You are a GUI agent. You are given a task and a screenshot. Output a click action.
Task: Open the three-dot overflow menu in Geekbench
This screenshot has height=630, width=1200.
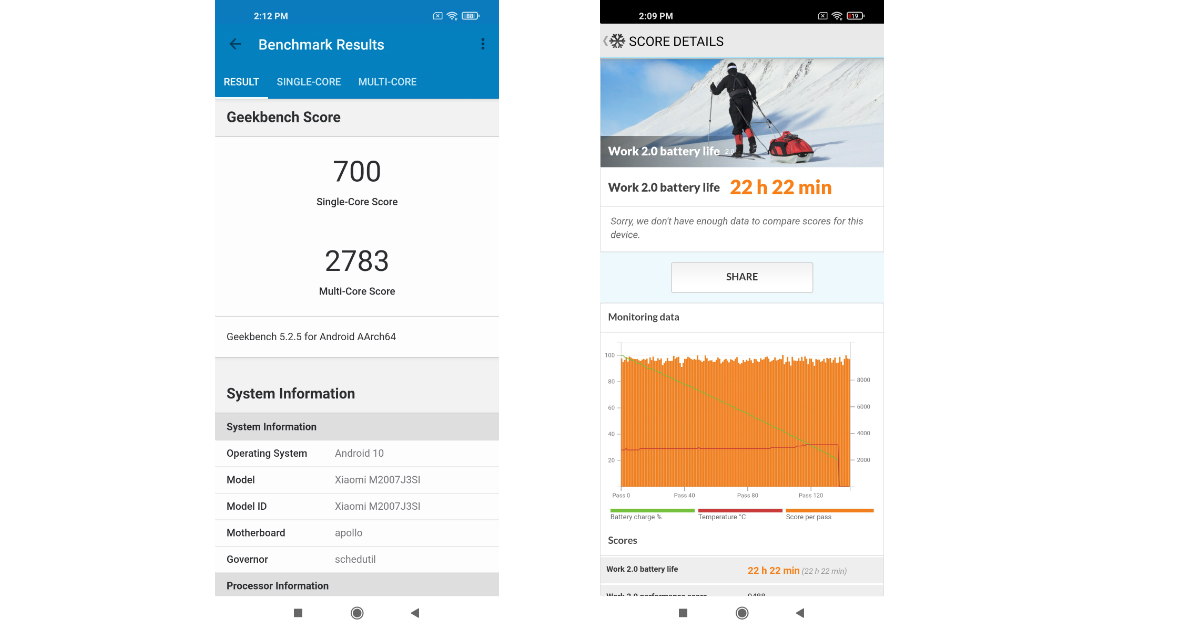pyautogui.click(x=483, y=44)
